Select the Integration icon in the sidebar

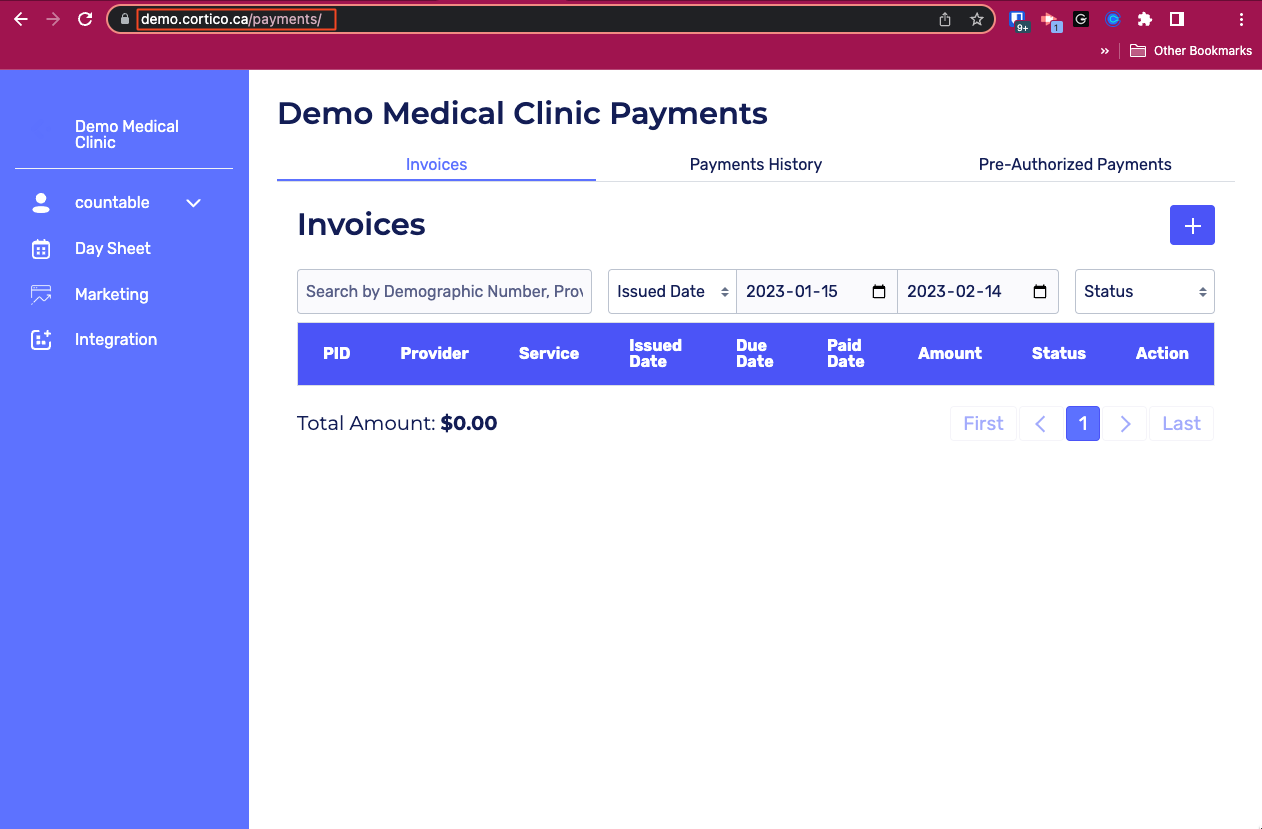pyautogui.click(x=40, y=339)
